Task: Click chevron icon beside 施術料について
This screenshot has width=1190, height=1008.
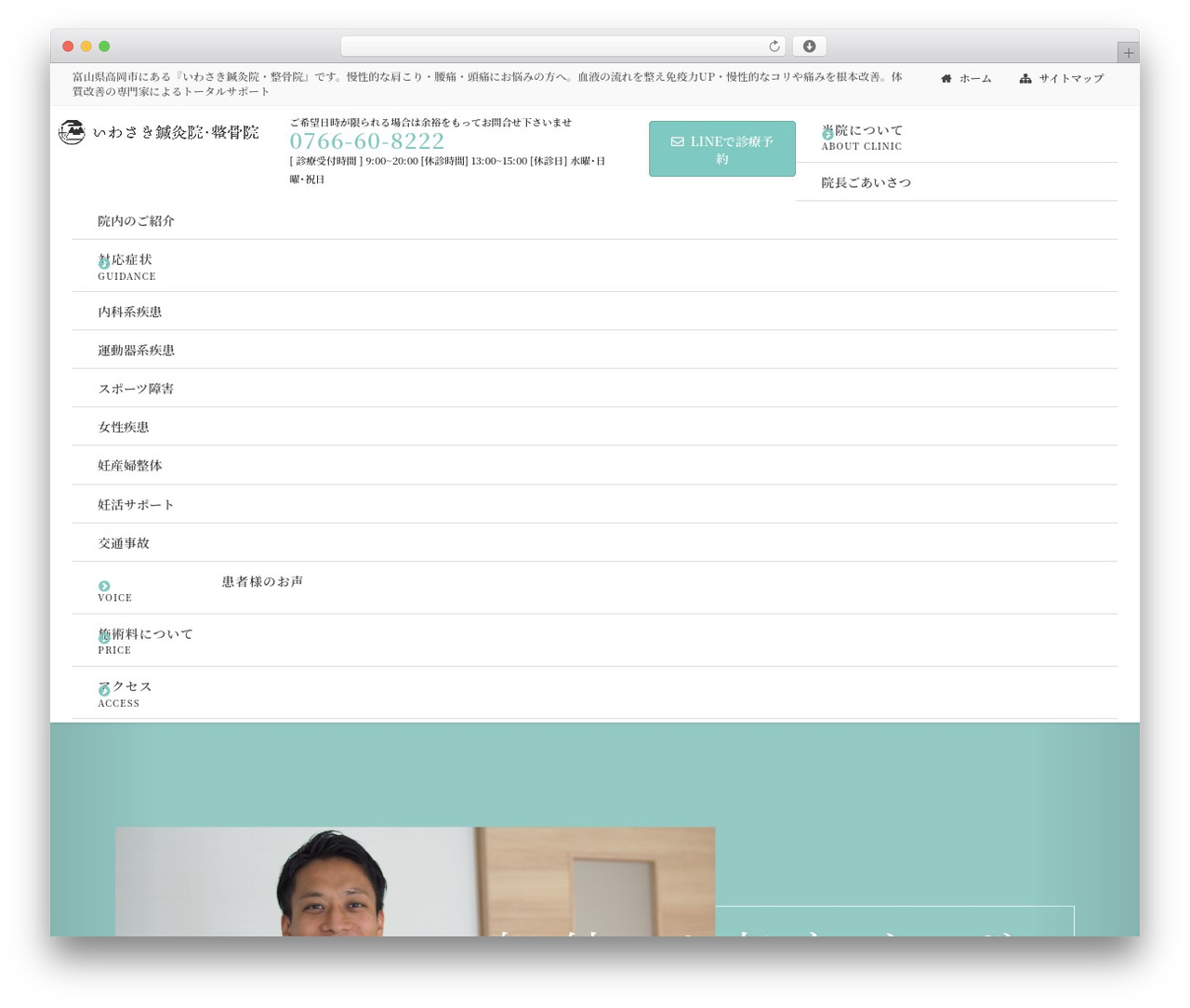Action: click(104, 638)
